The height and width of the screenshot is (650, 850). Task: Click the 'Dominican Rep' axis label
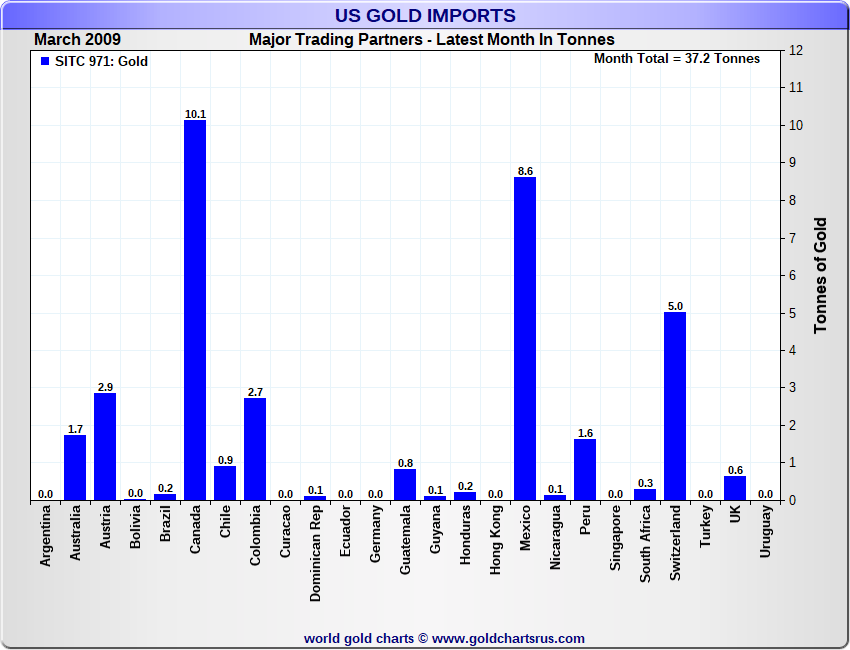[315, 554]
